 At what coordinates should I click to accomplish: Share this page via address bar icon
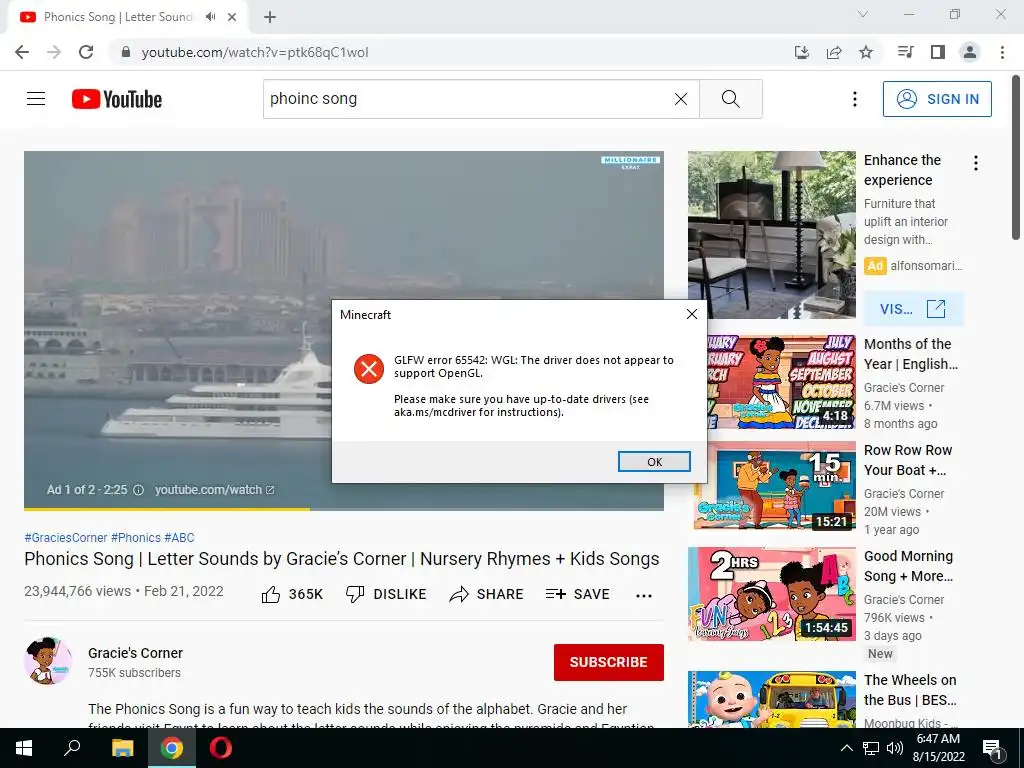pyautogui.click(x=834, y=52)
